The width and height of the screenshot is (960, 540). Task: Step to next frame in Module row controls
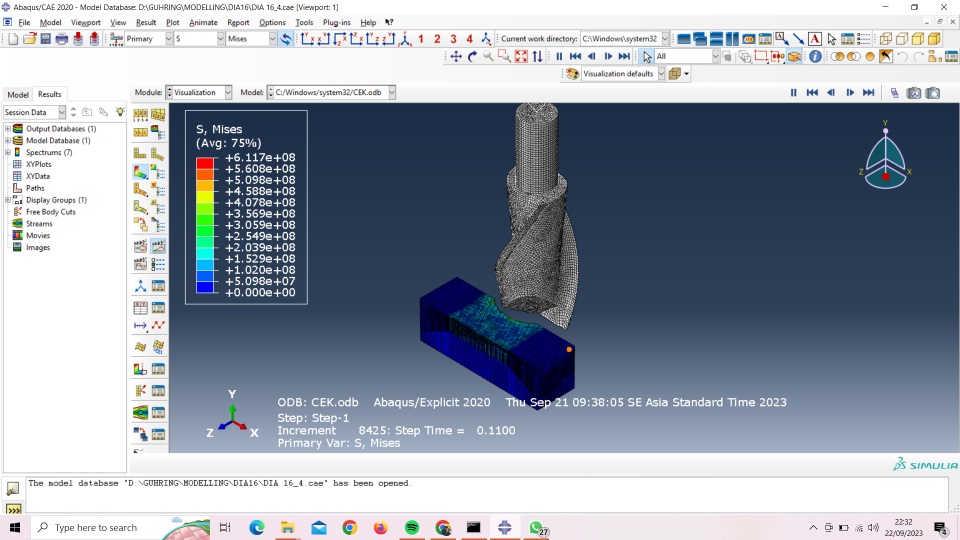[x=850, y=93]
